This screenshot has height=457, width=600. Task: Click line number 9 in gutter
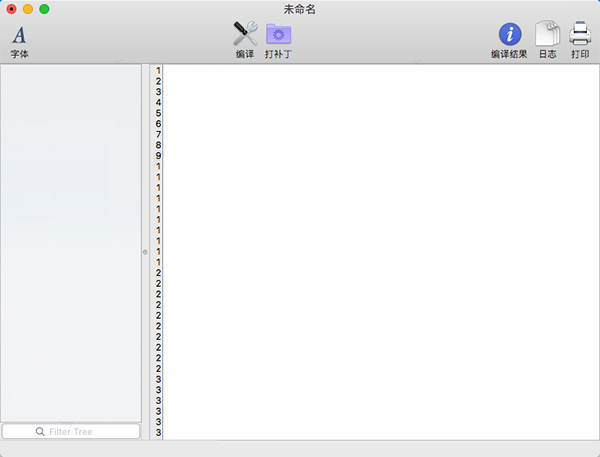pyautogui.click(x=158, y=156)
